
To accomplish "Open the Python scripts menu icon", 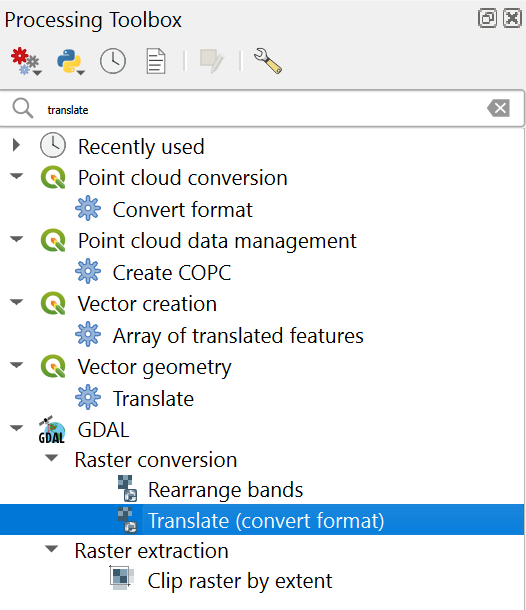I will click(70, 61).
